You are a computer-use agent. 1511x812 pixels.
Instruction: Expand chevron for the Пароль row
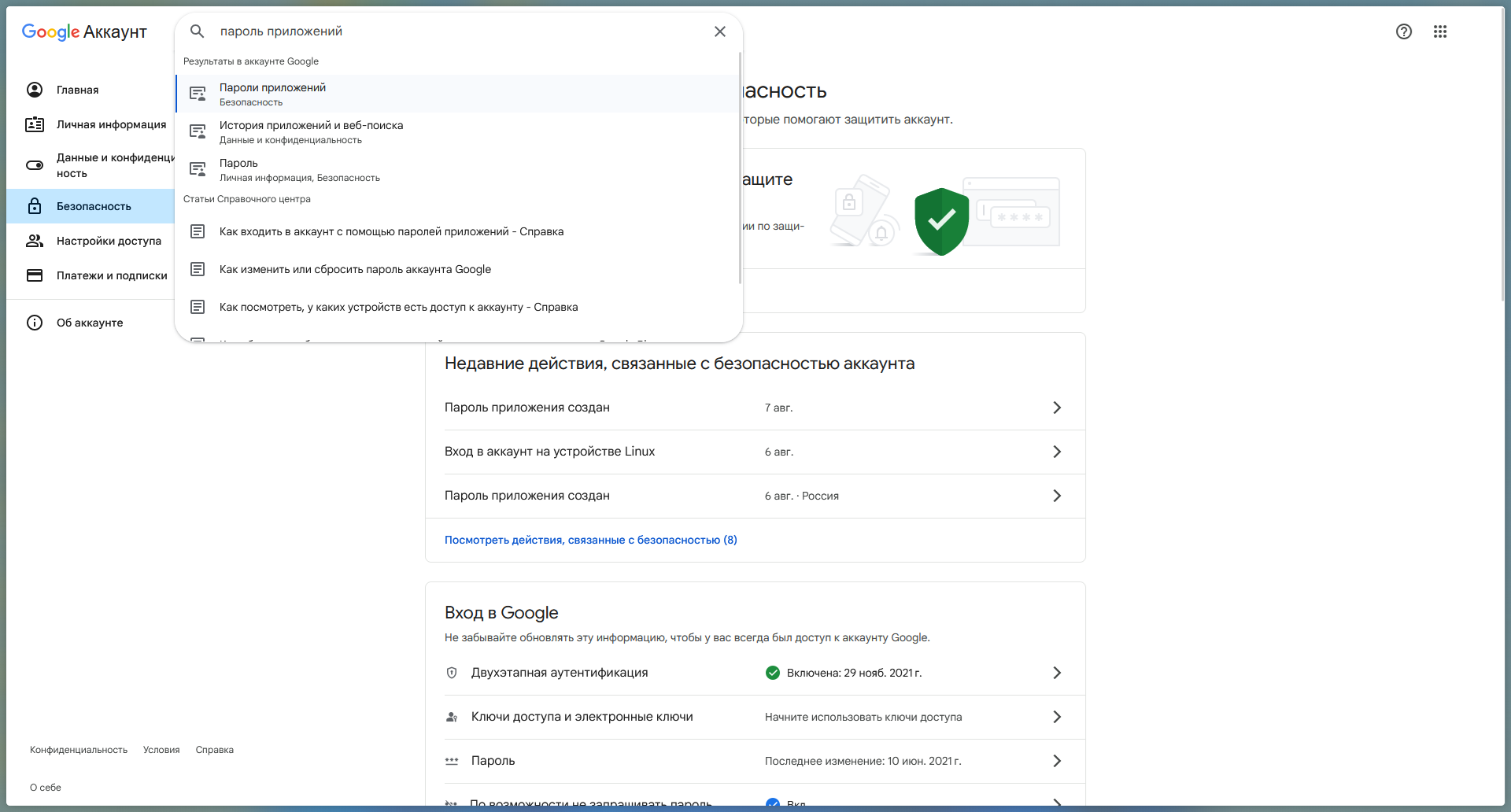pyautogui.click(x=1057, y=761)
